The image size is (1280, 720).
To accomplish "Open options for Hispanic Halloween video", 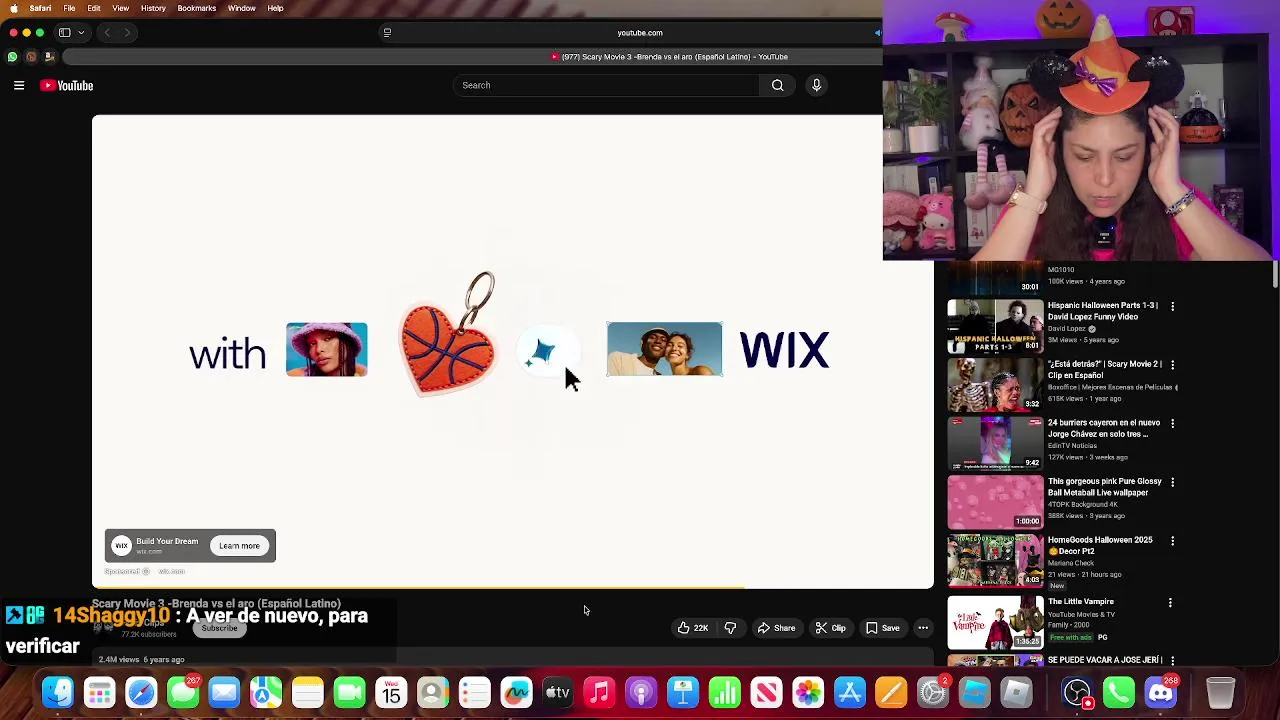I will (1172, 306).
